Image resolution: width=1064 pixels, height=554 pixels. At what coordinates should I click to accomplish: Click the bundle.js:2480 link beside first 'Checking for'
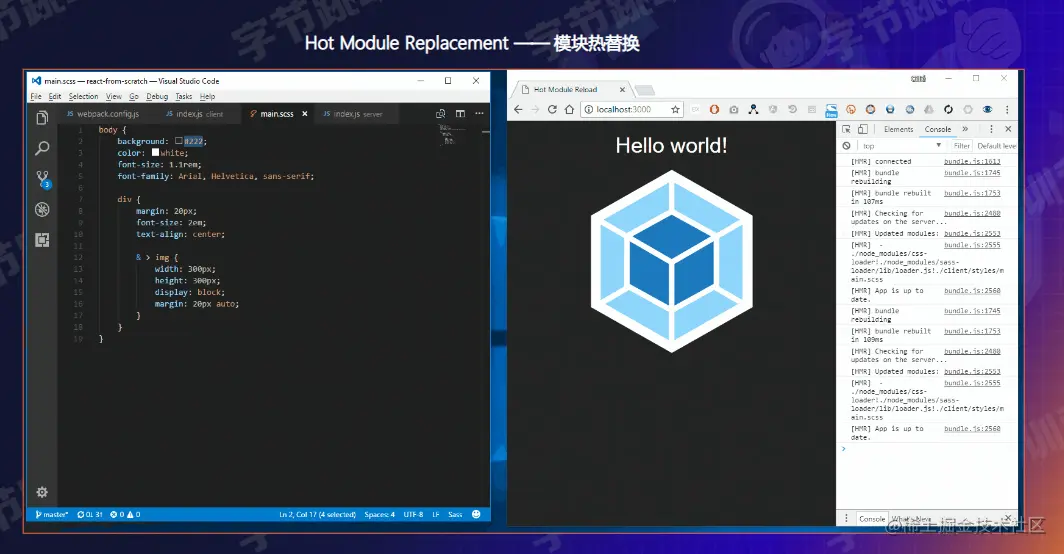point(972,213)
